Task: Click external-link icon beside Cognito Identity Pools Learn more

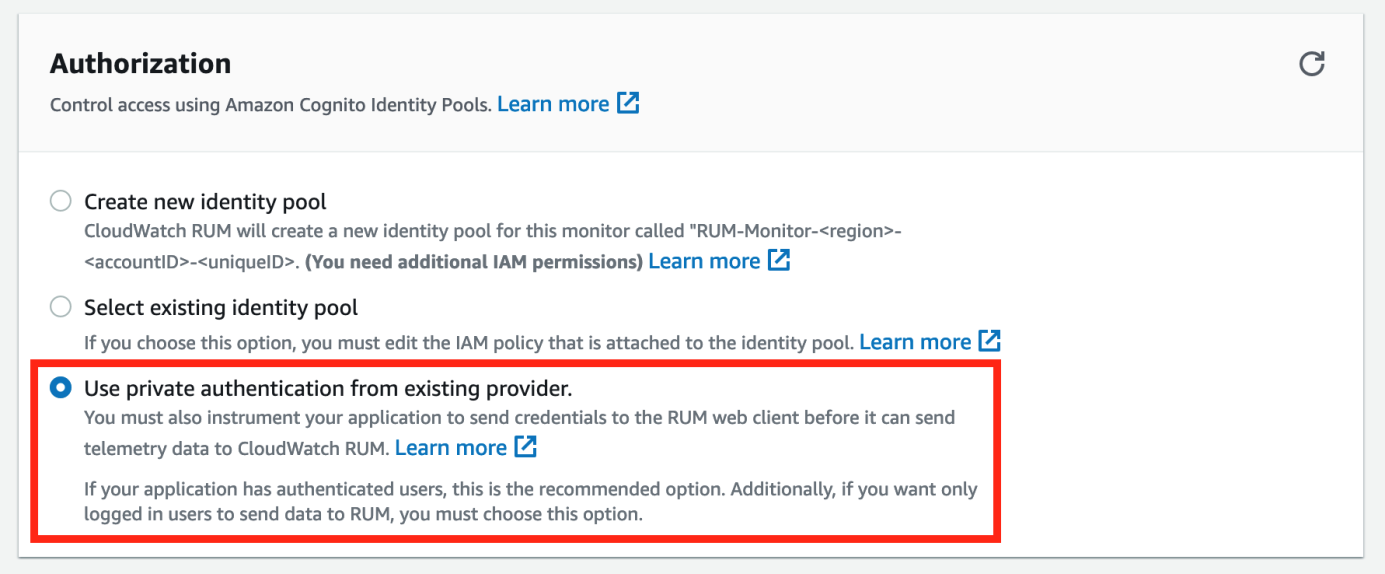Action: pyautogui.click(x=628, y=103)
